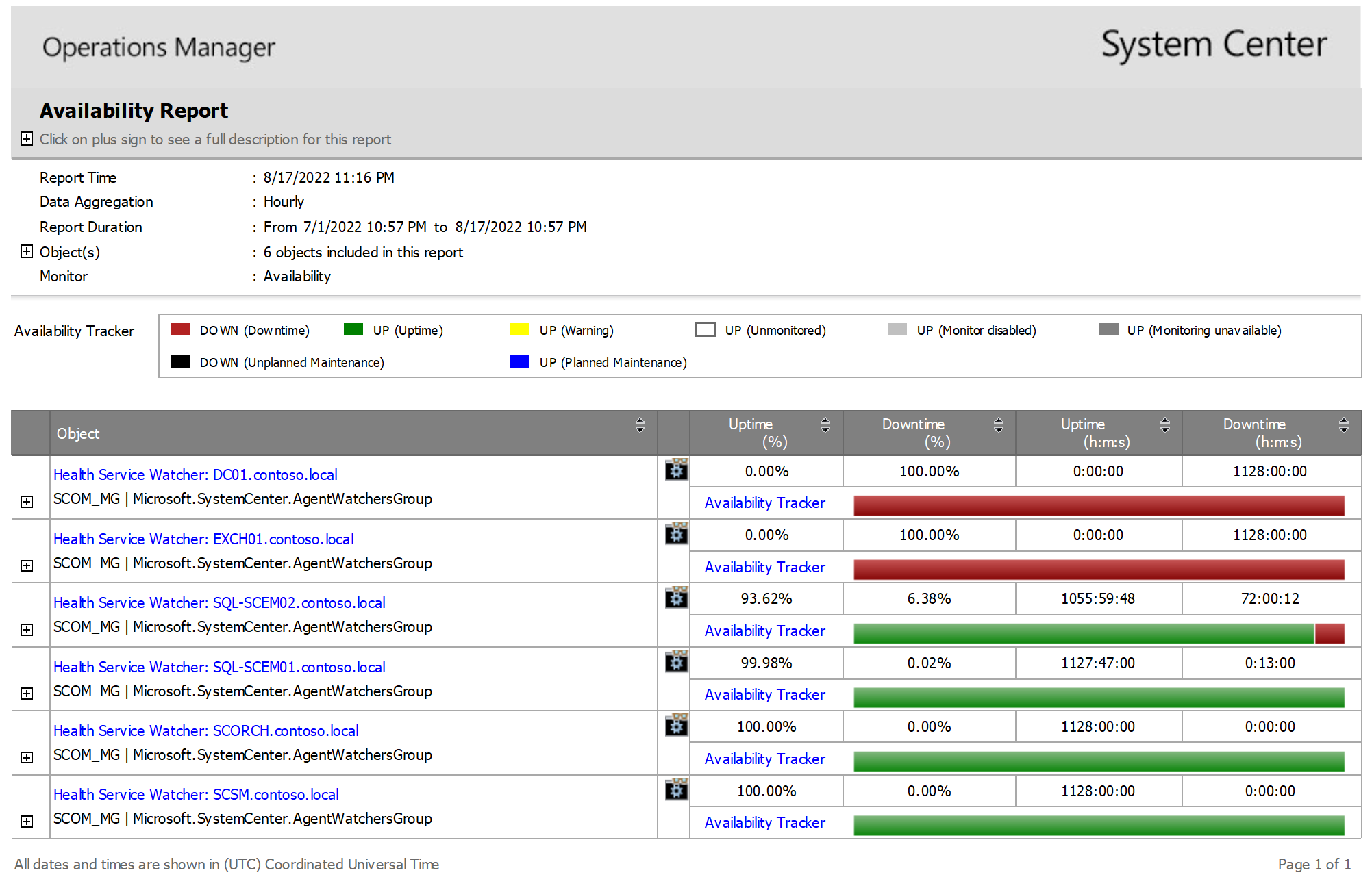Click the green UP (Uptime) legend swatch

[353, 329]
